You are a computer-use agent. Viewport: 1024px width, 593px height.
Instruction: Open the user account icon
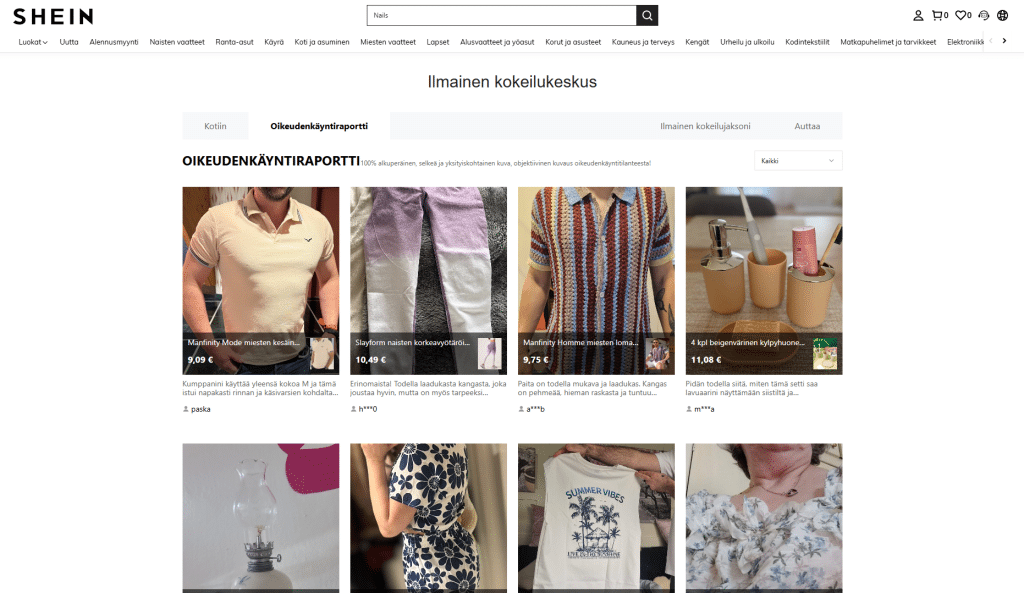pyautogui.click(x=918, y=15)
